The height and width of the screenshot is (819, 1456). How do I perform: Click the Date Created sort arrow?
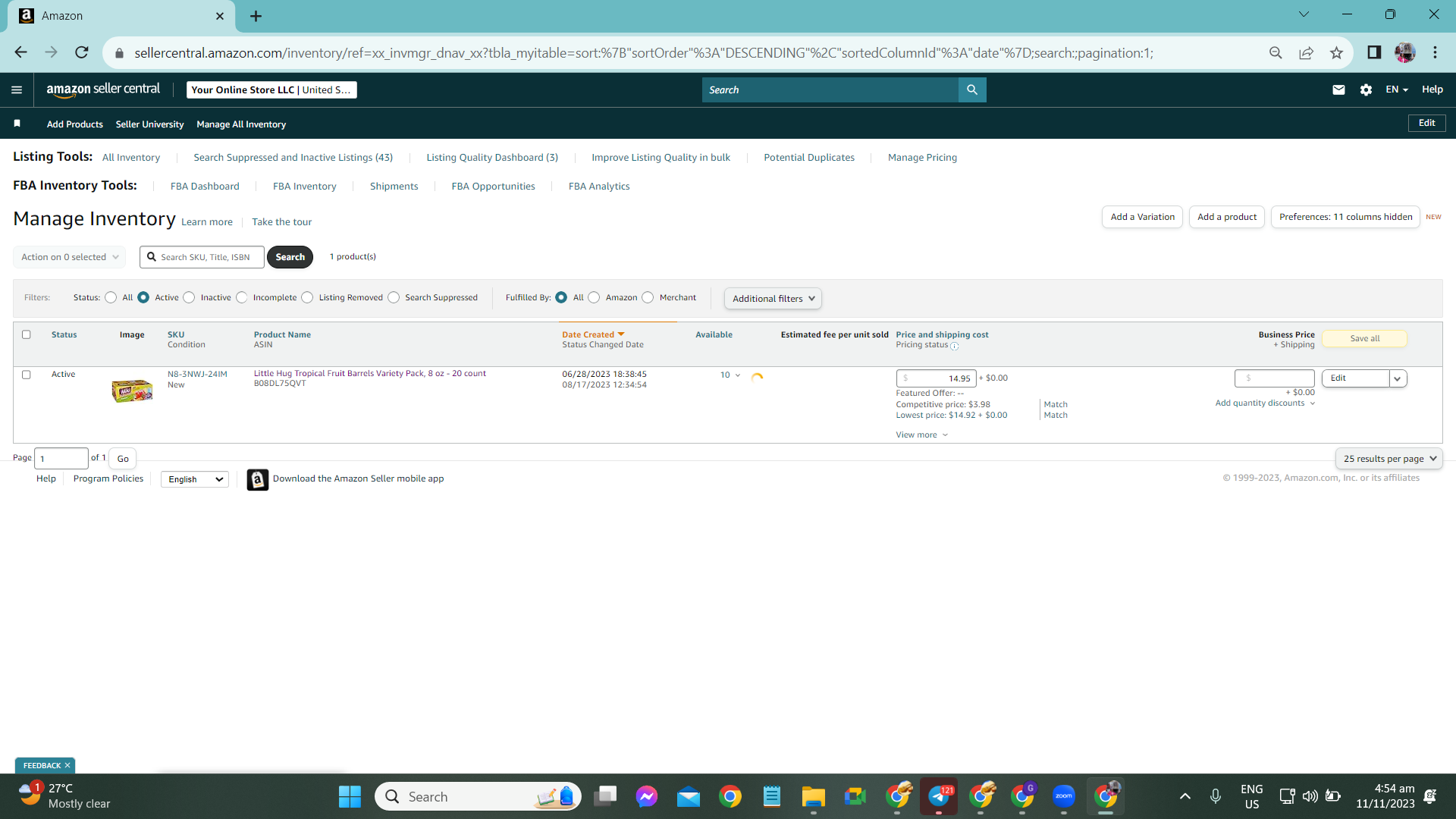pos(621,334)
